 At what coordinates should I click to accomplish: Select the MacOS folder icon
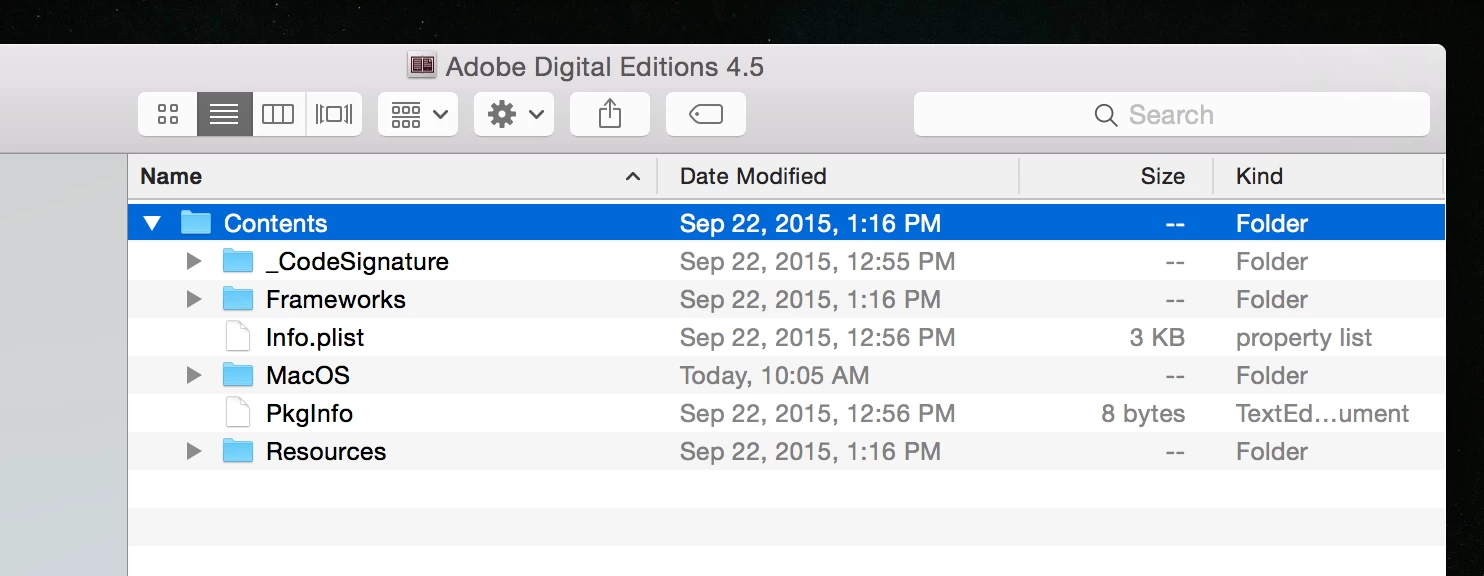238,375
